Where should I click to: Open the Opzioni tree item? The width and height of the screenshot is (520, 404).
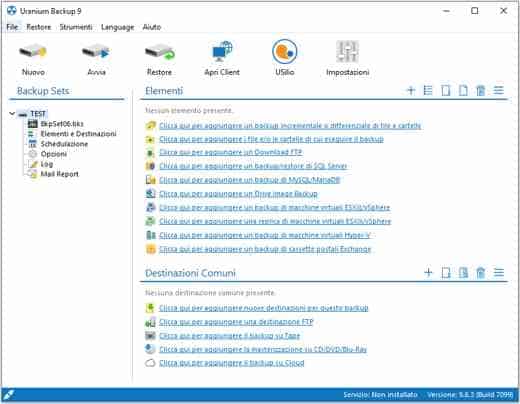click(54, 154)
